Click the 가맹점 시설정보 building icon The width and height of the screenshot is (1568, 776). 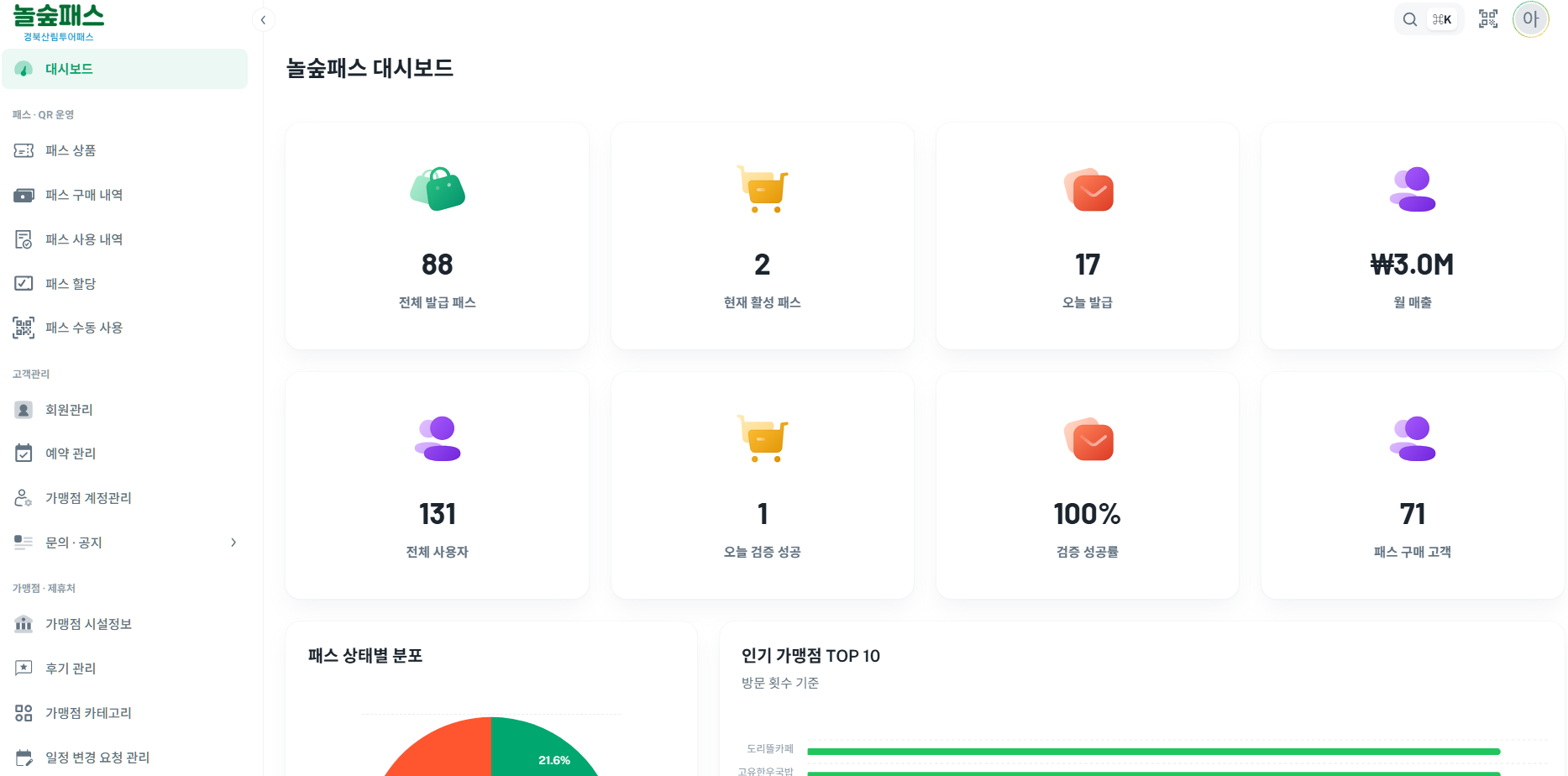click(x=24, y=624)
